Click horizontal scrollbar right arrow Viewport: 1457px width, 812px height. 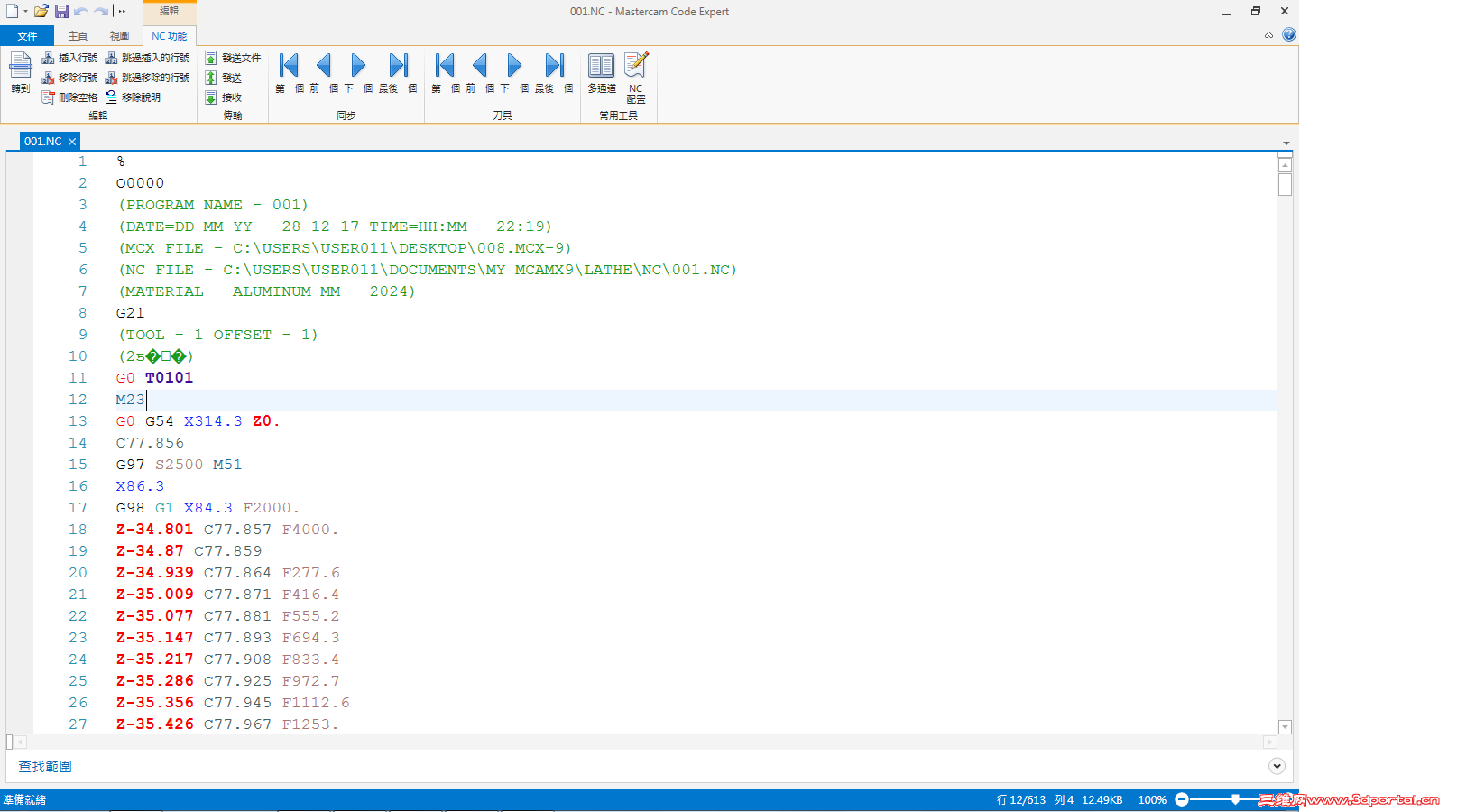click(1269, 742)
